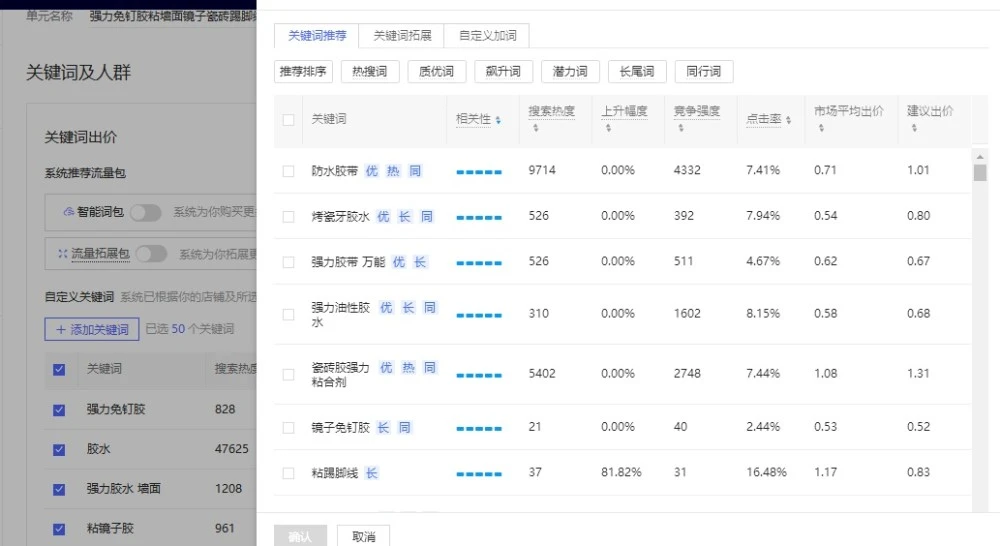Check the select-all box beside 关键词 header
The image size is (1000, 546).
(x=288, y=119)
